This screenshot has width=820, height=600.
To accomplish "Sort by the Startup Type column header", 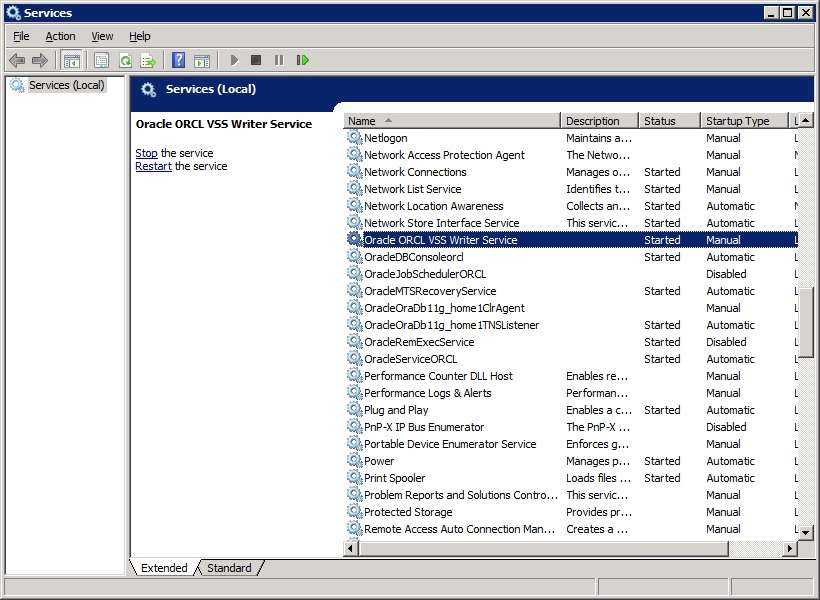I will [744, 121].
